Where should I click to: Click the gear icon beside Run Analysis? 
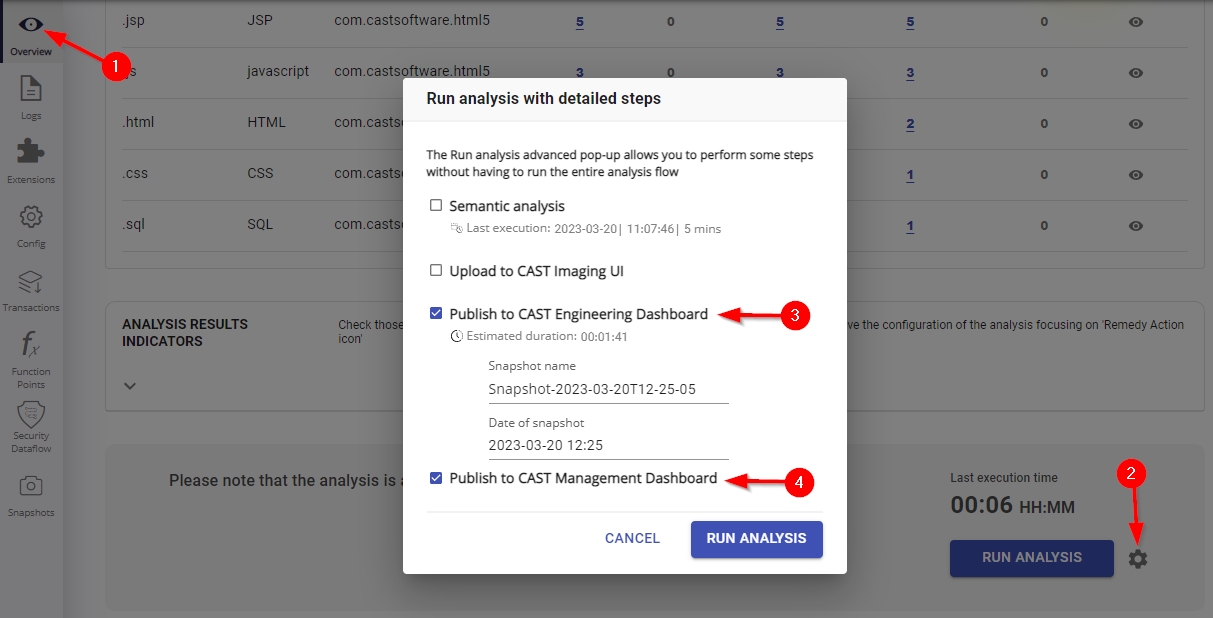point(1138,559)
